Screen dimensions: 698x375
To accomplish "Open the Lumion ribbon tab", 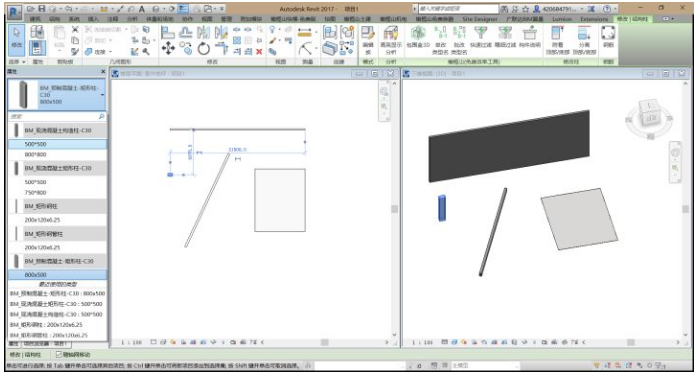I will tap(561, 19).
